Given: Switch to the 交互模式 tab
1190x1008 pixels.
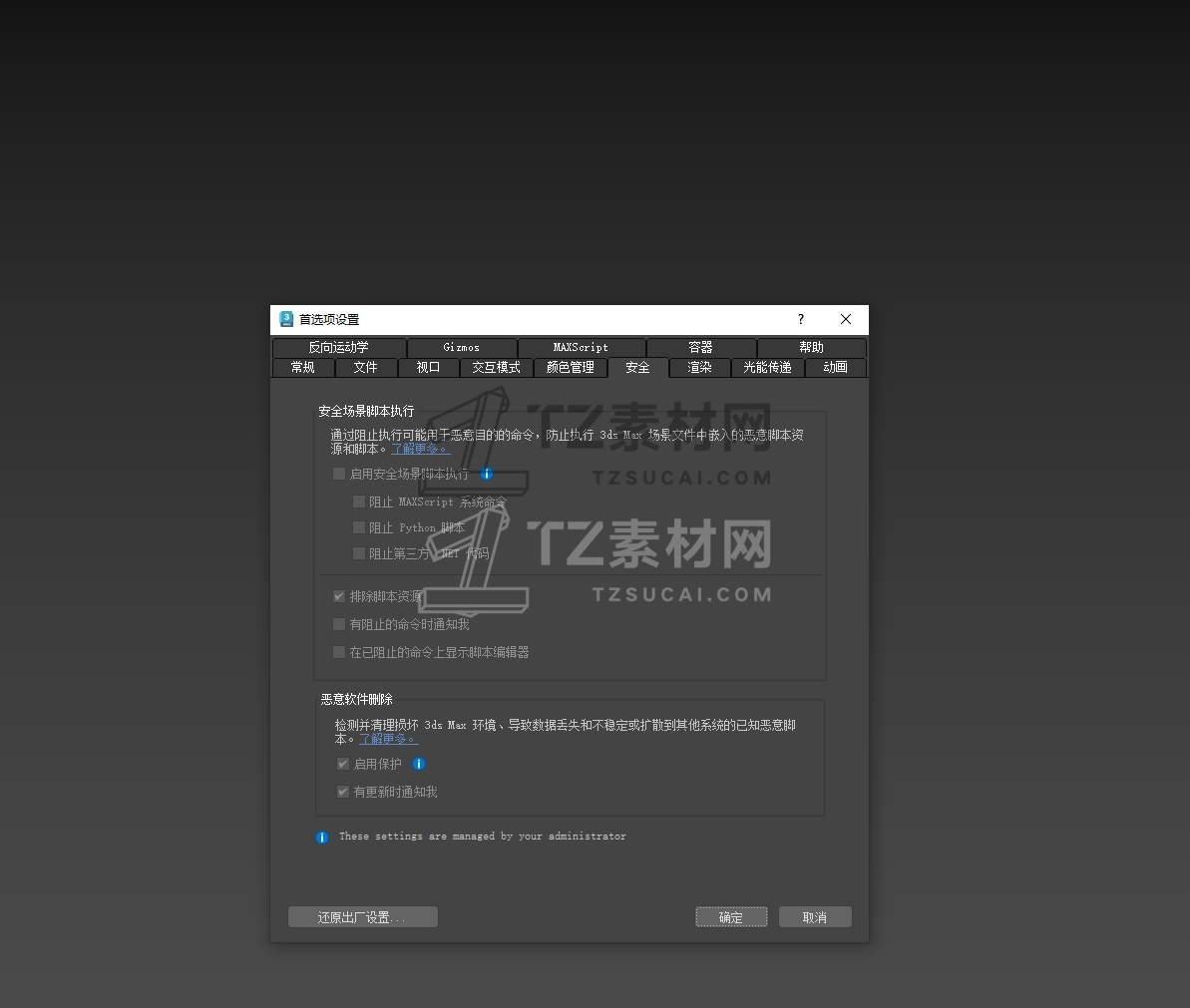Looking at the screenshot, I should [x=497, y=367].
